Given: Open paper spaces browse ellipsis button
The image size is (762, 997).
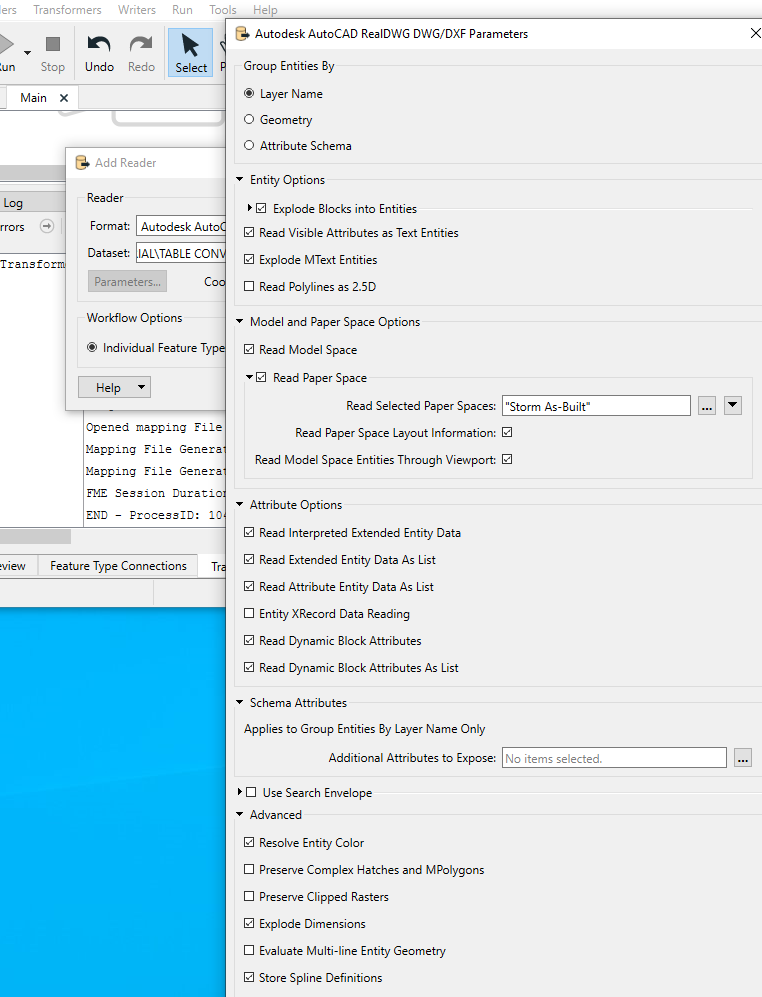Looking at the screenshot, I should point(707,406).
